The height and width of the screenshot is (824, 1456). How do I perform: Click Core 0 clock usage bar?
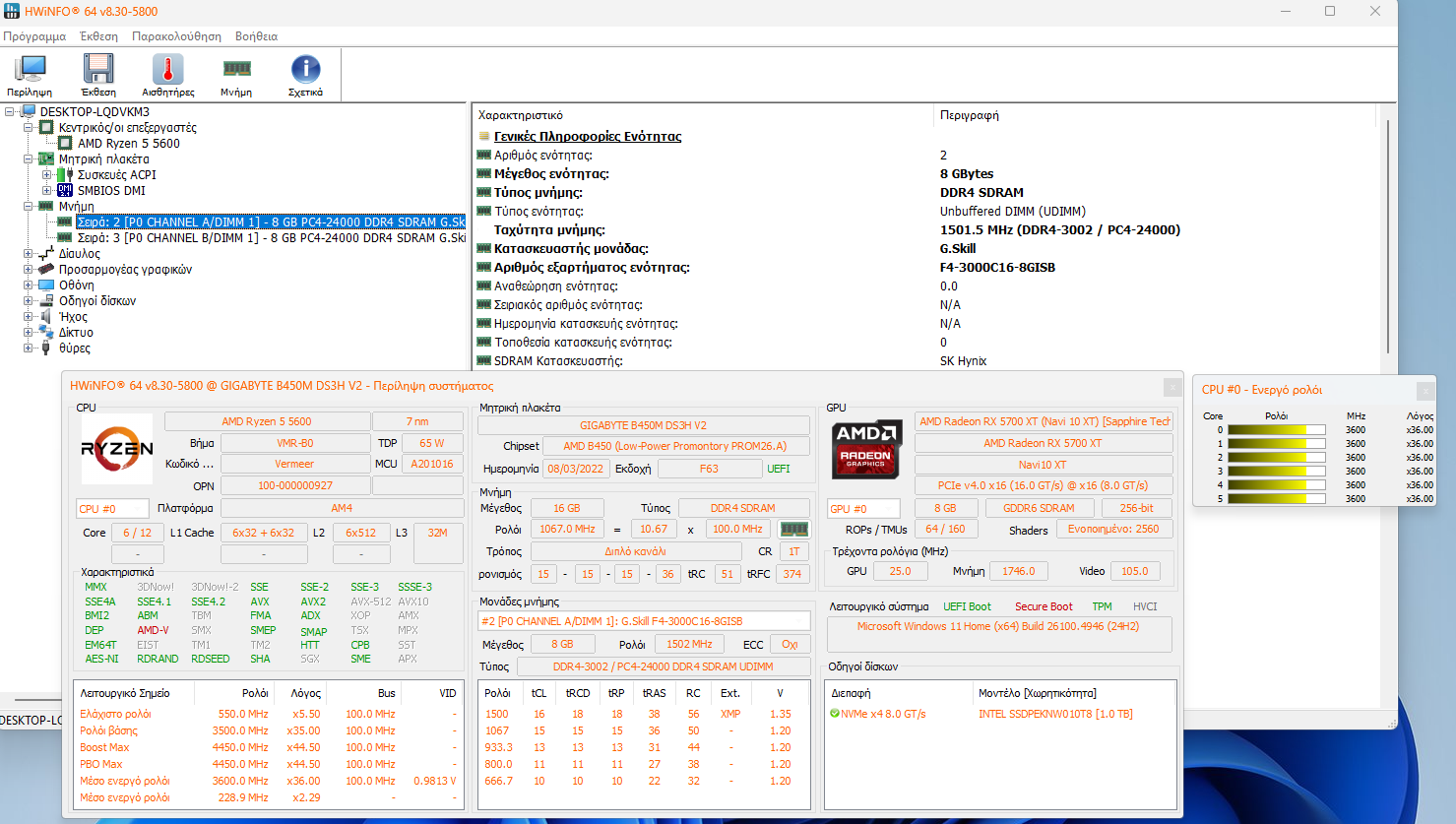(1276, 430)
